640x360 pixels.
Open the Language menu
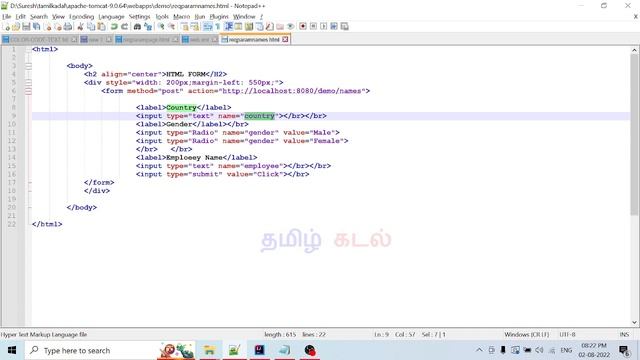(111, 17)
